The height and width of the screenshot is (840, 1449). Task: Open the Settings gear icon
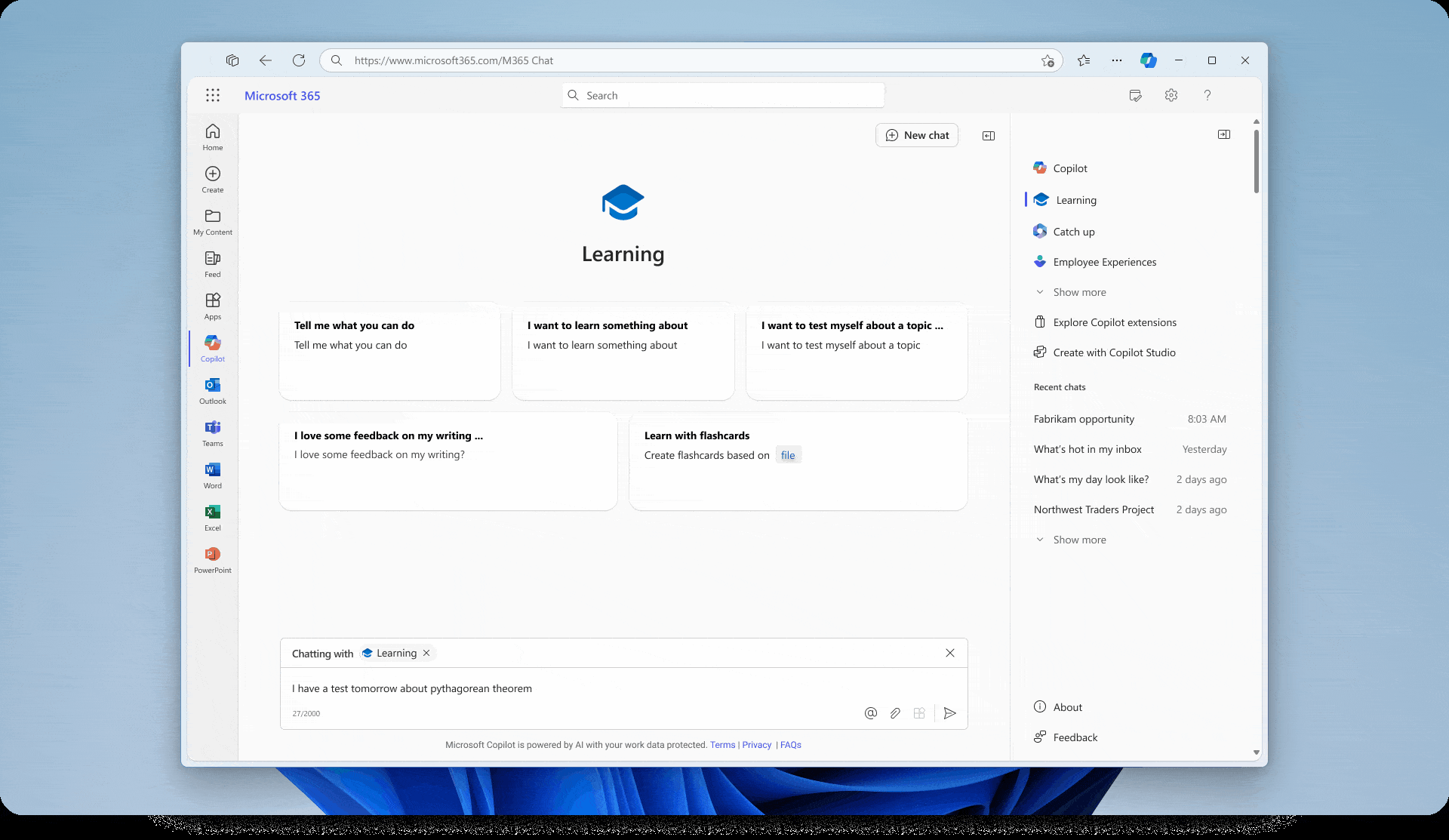[x=1171, y=95]
